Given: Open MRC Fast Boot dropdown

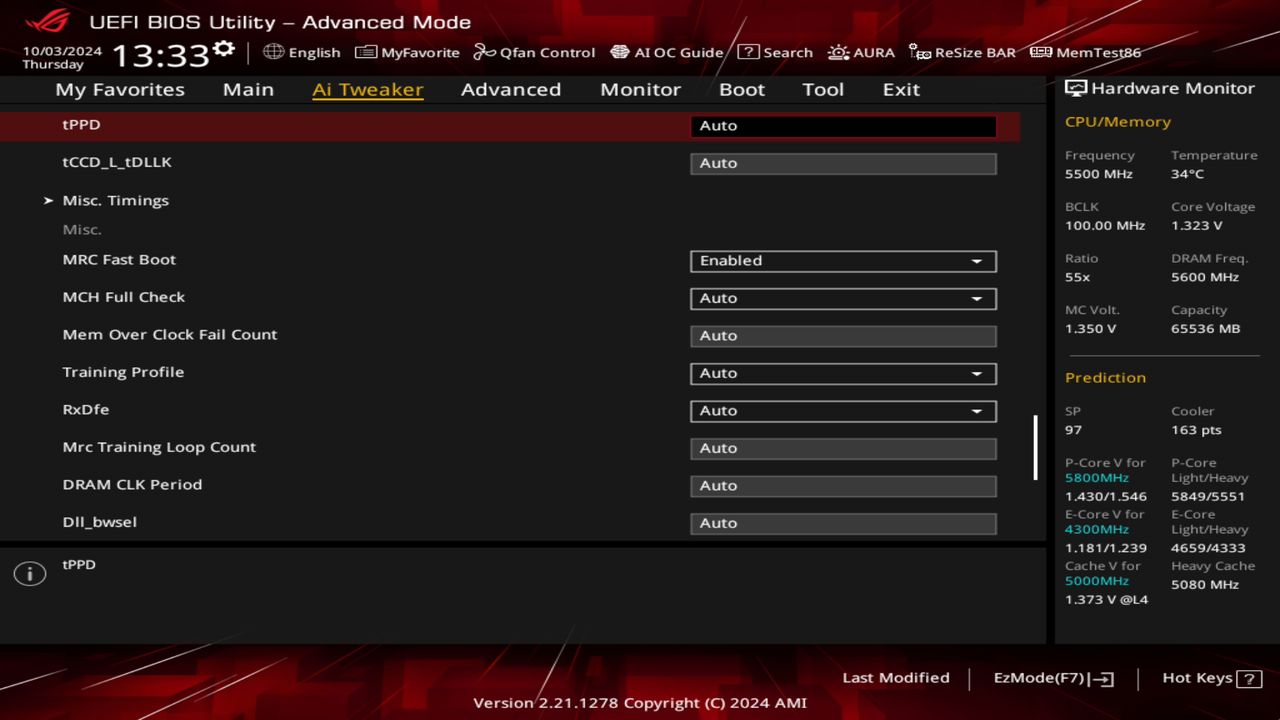Looking at the screenshot, I should coord(843,261).
